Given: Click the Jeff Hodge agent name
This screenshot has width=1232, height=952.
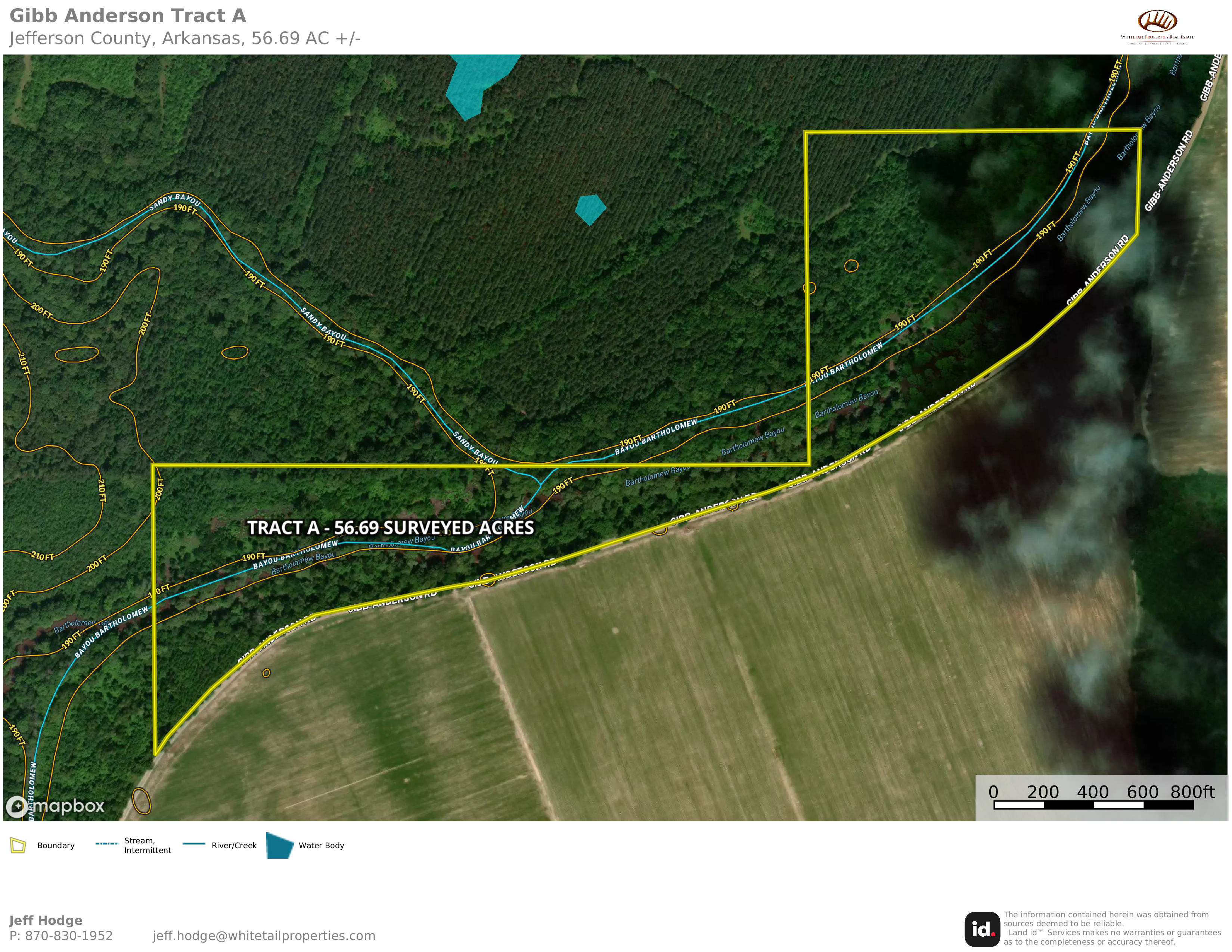Looking at the screenshot, I should [x=46, y=920].
